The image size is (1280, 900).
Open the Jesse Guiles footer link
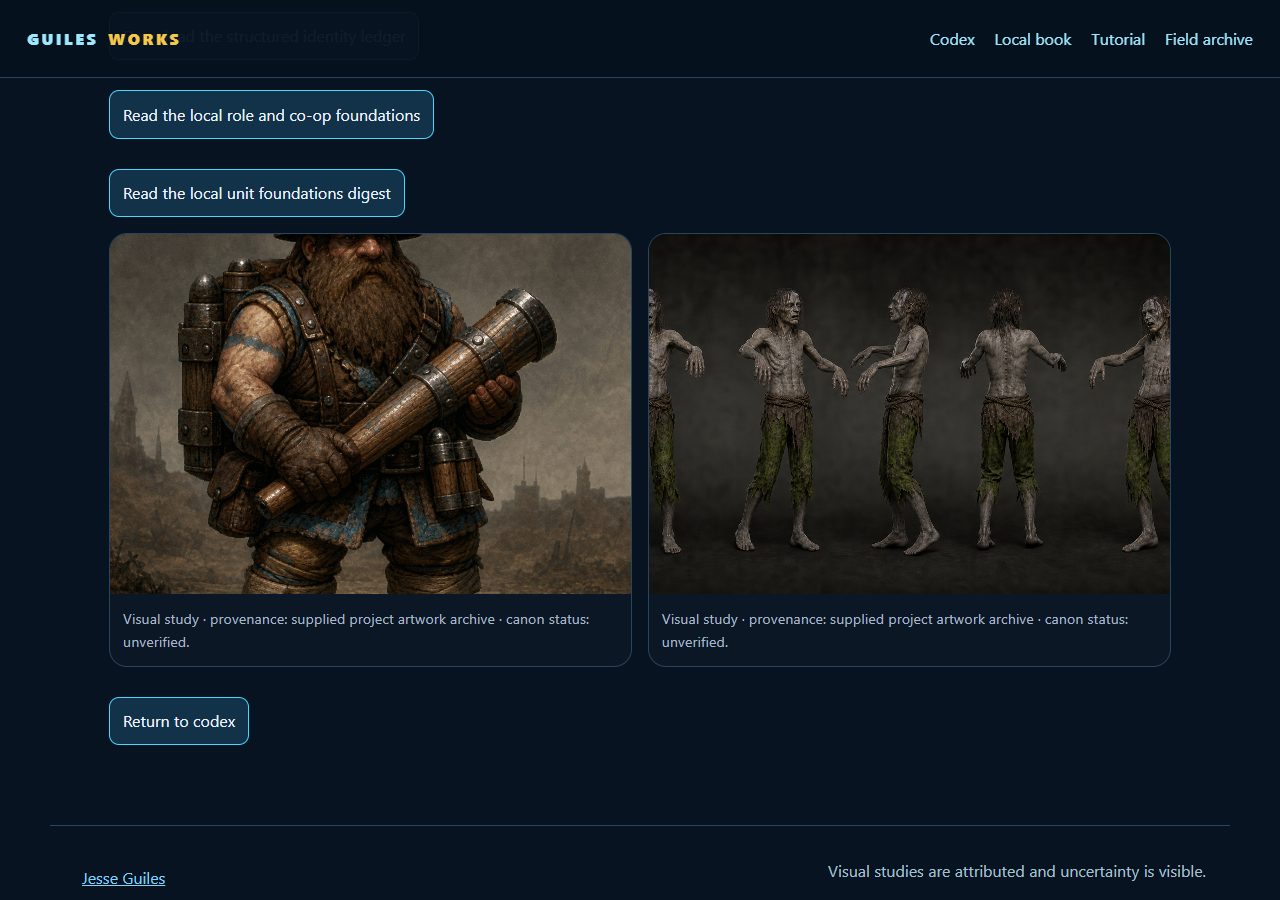(x=124, y=879)
